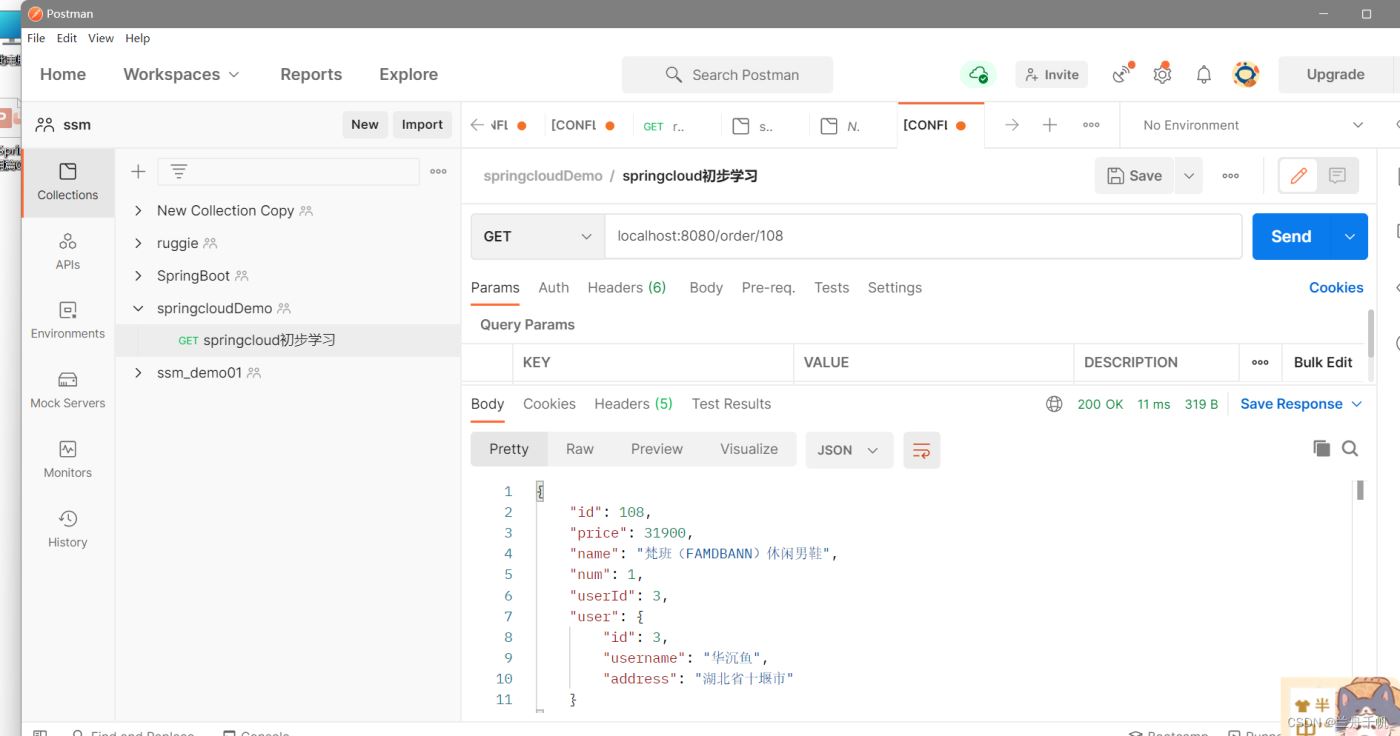Open the comments speech bubble icon

pyautogui.click(x=1338, y=176)
